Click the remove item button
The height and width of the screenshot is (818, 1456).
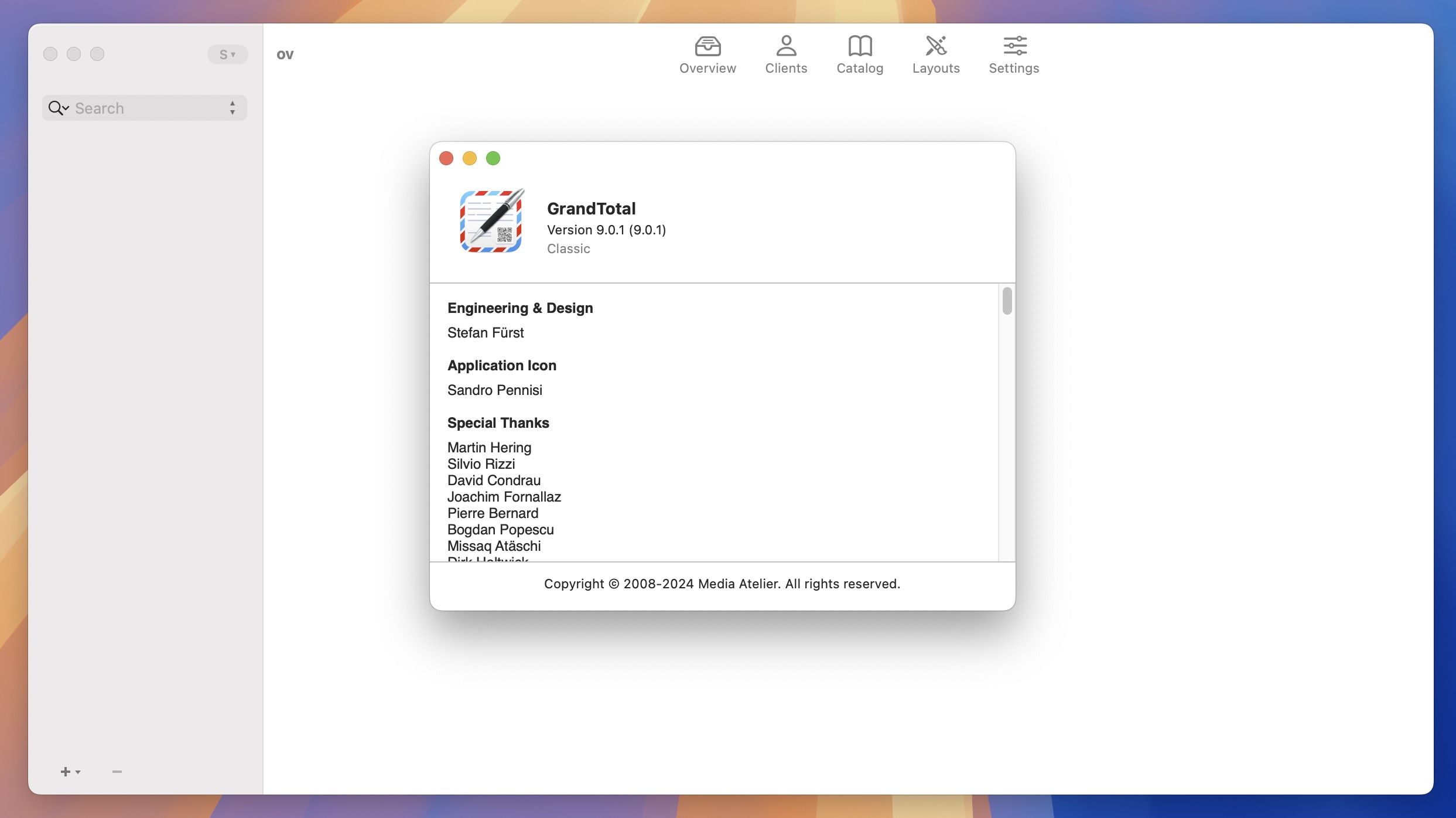coord(117,771)
